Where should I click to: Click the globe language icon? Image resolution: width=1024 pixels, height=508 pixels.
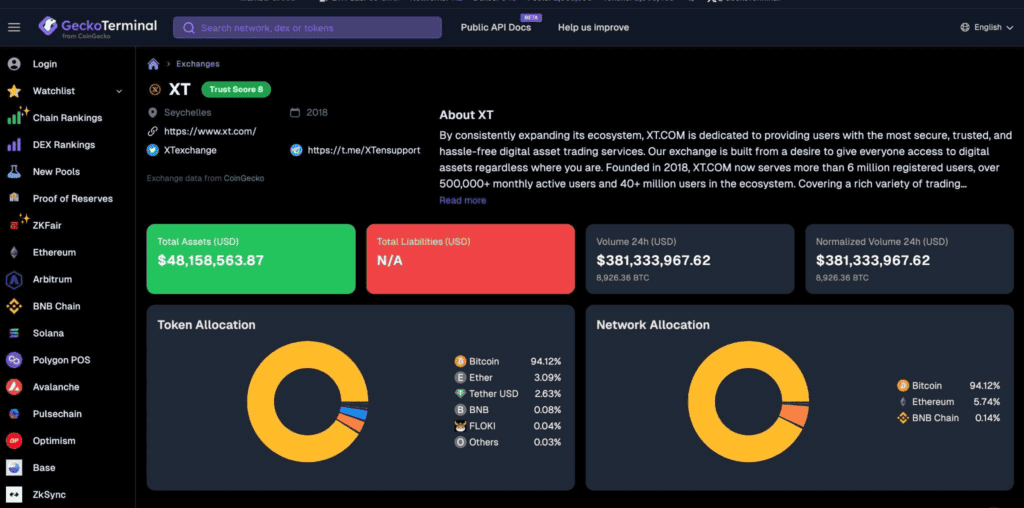click(x=965, y=27)
